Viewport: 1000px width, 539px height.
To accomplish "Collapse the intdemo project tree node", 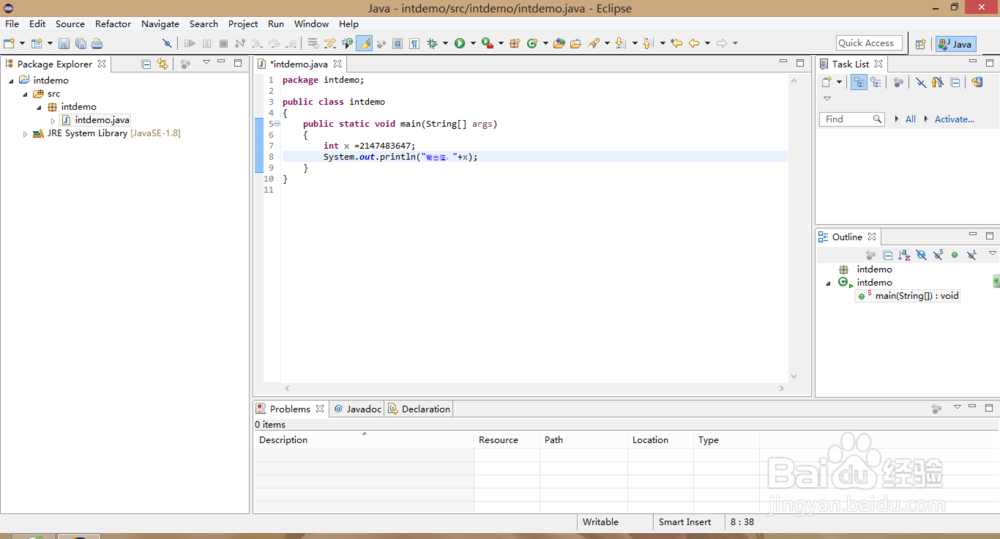I will coord(11,81).
